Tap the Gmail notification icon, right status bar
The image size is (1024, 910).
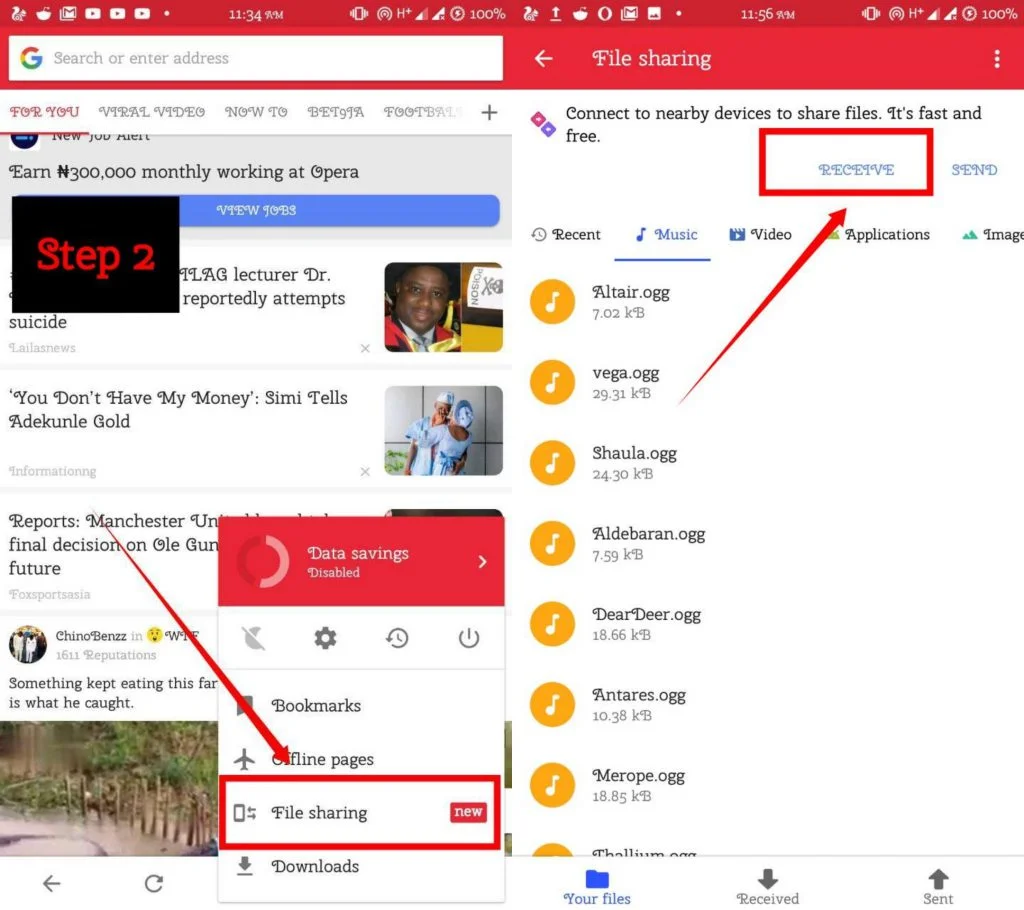[629, 13]
